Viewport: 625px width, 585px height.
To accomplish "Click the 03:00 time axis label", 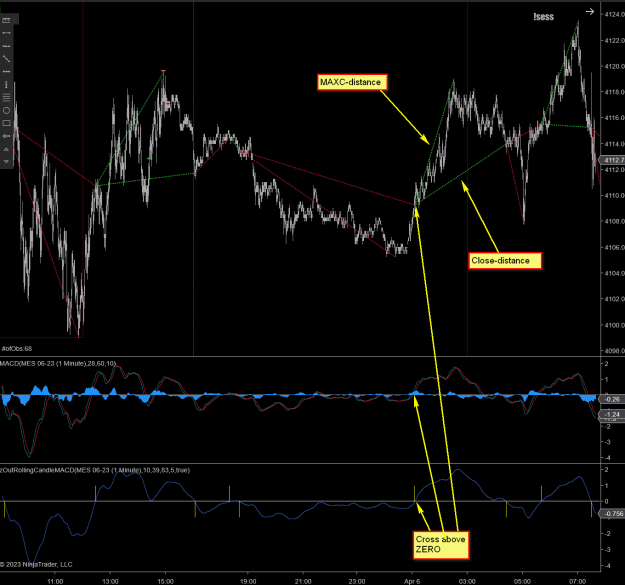I will (x=467, y=581).
